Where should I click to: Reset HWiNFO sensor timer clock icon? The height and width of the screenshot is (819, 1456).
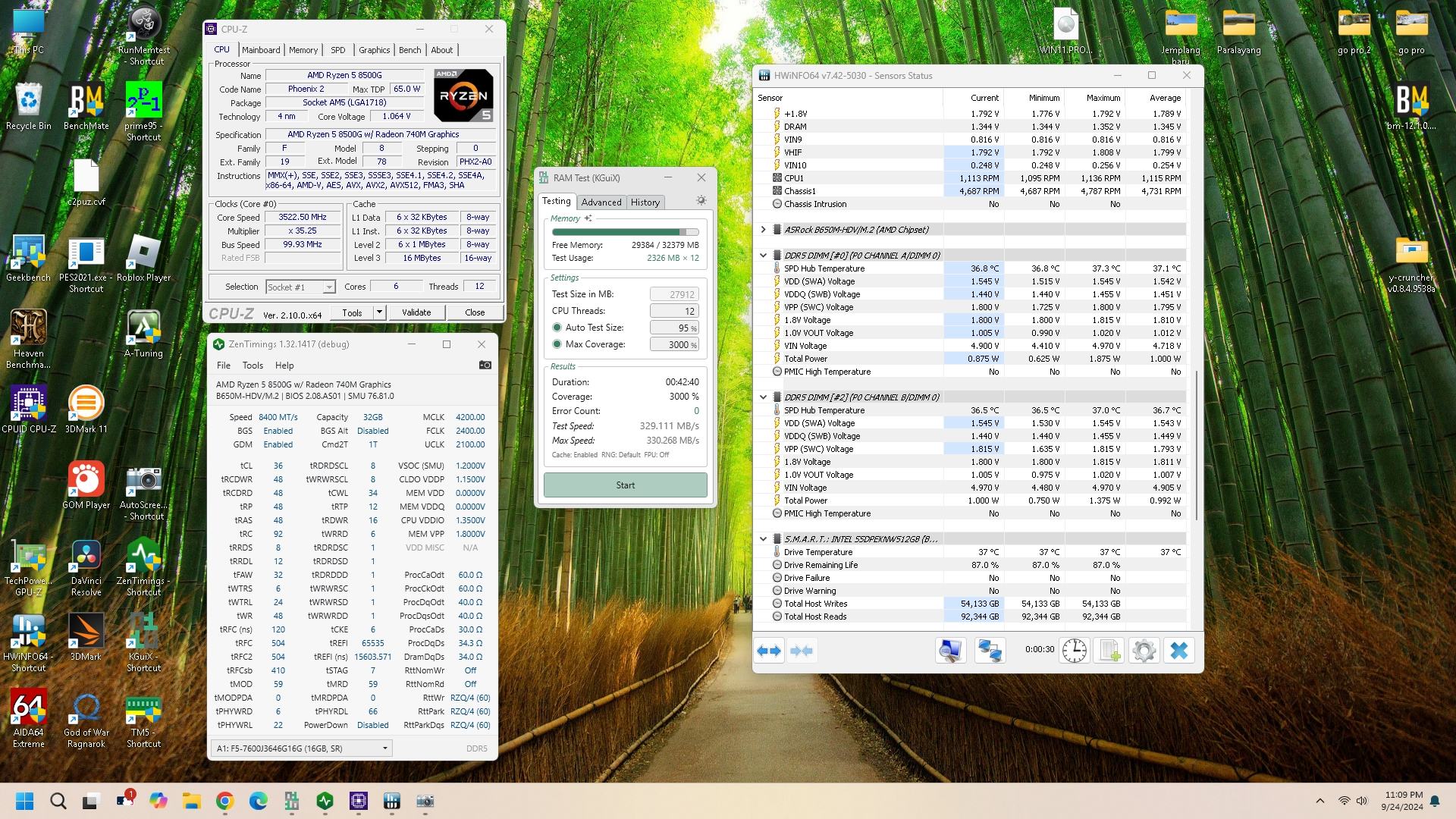[x=1074, y=651]
